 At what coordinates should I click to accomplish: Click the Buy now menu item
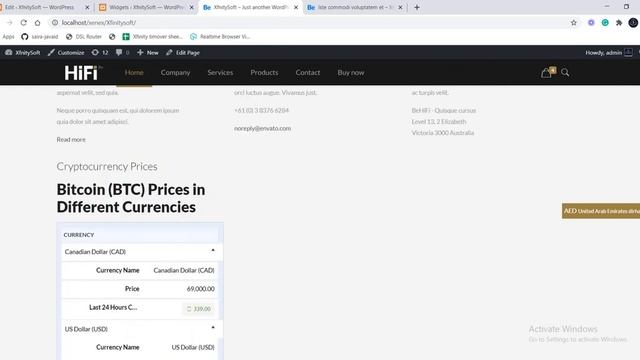(x=351, y=73)
